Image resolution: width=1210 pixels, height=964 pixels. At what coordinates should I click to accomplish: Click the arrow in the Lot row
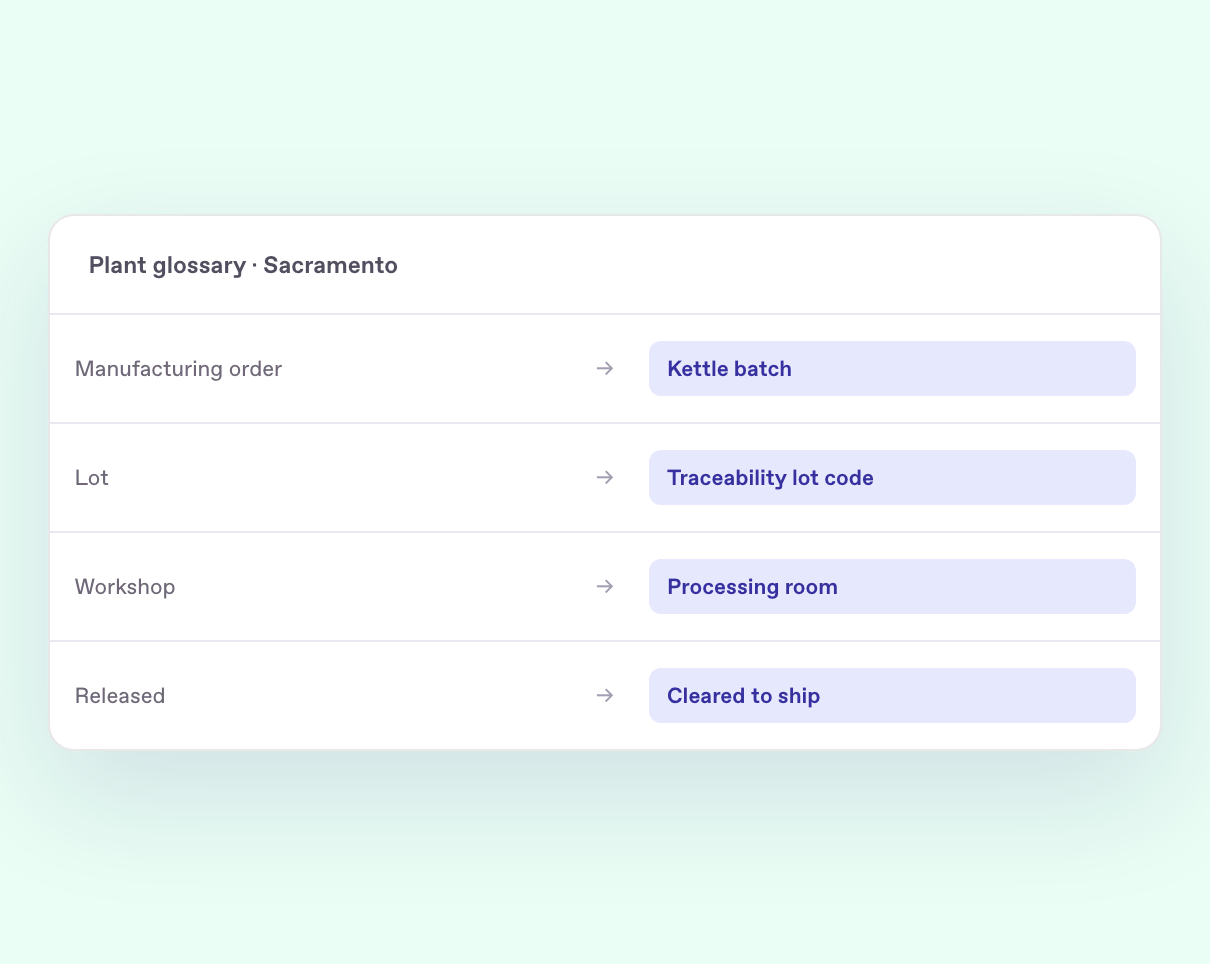click(x=605, y=478)
